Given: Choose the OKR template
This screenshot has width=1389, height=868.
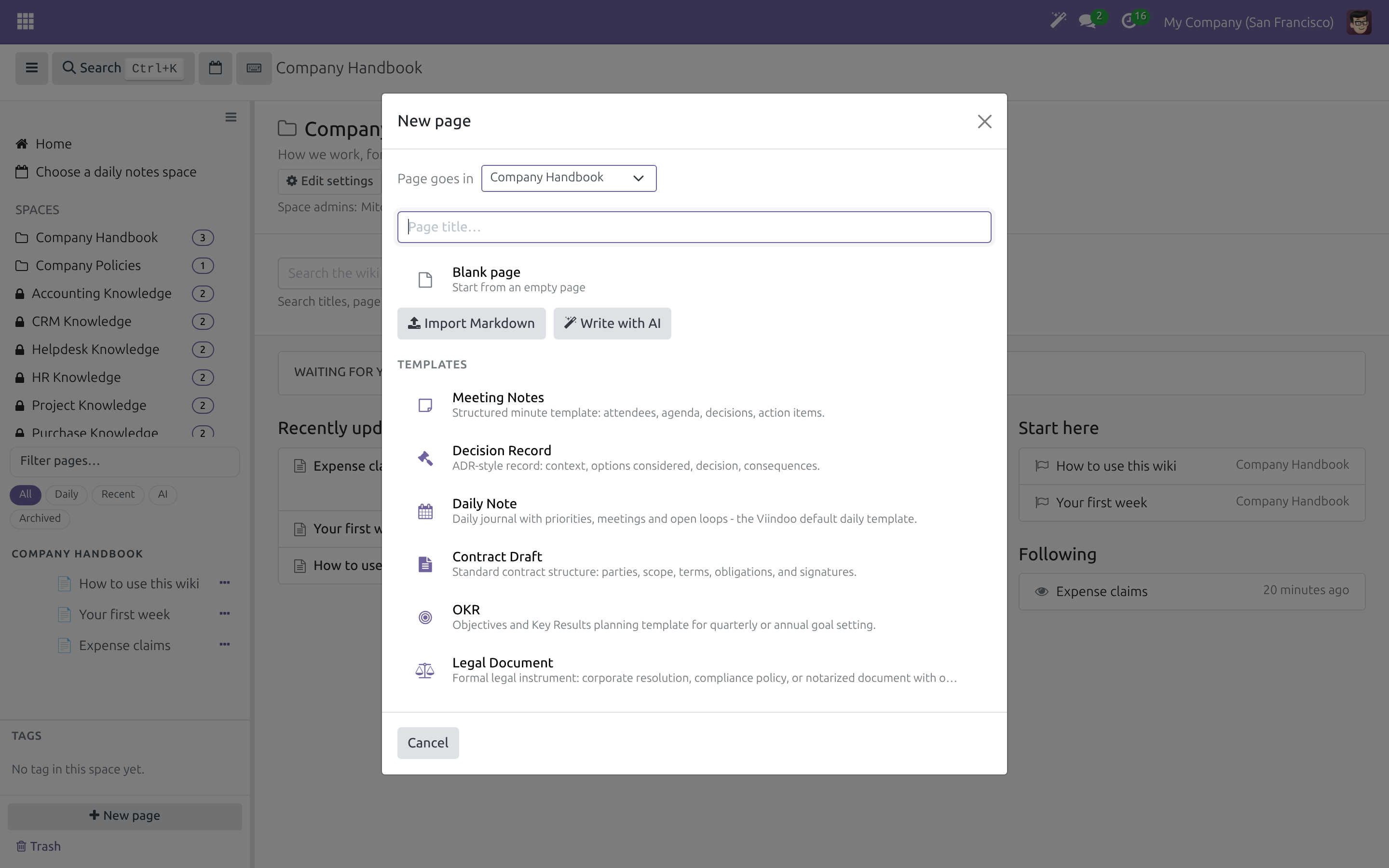Looking at the screenshot, I should (x=694, y=617).
